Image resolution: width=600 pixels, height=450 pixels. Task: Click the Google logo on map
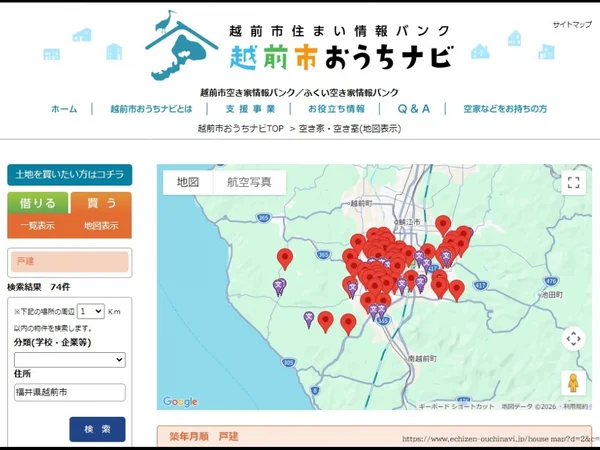pyautogui.click(x=180, y=402)
